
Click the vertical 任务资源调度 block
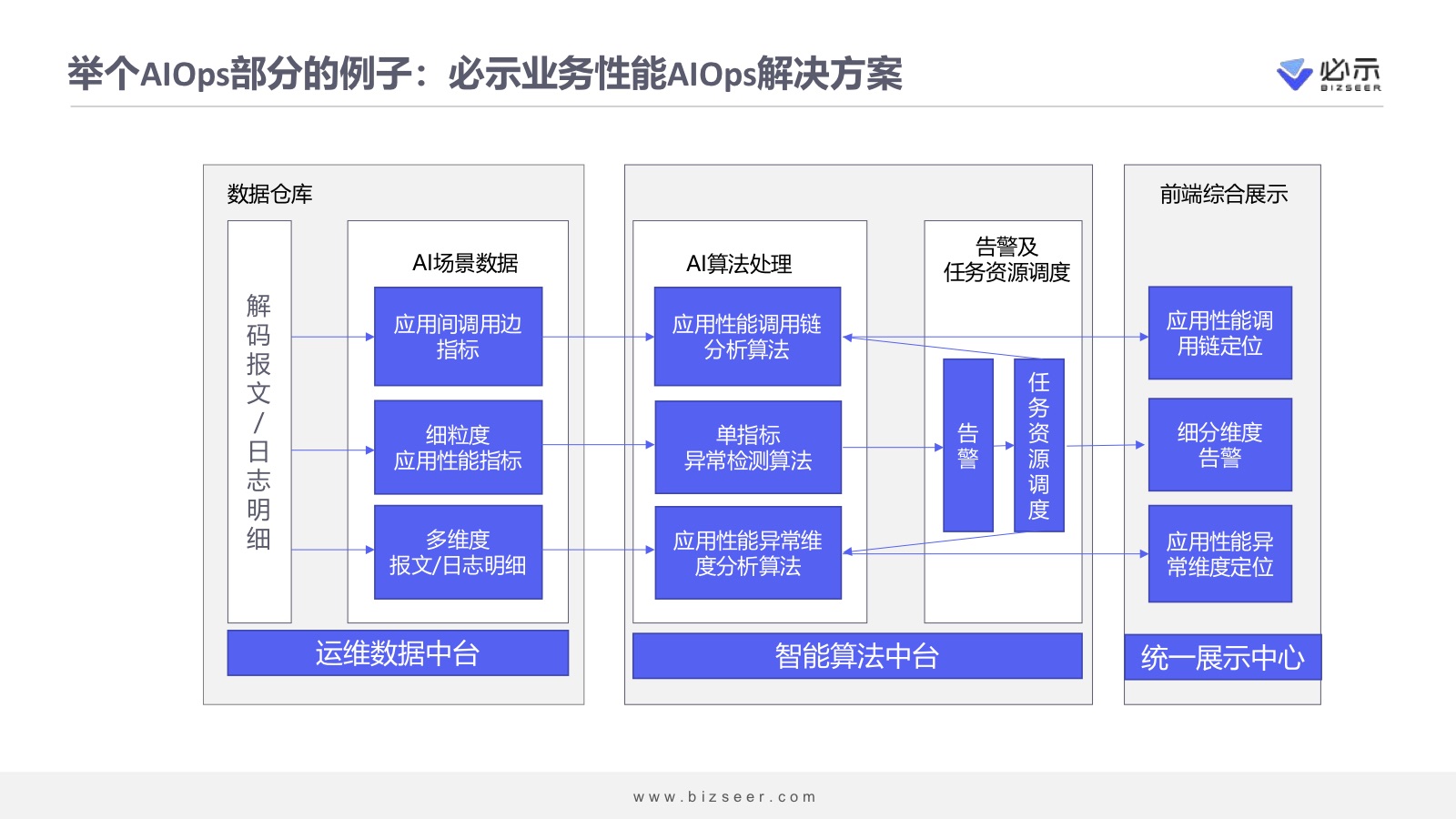pos(1038,445)
